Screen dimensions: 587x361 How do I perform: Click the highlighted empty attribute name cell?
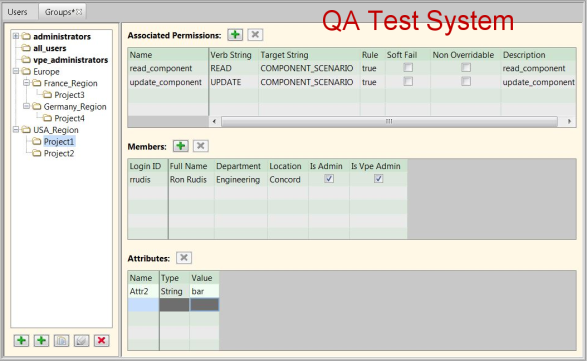pyautogui.click(x=143, y=305)
